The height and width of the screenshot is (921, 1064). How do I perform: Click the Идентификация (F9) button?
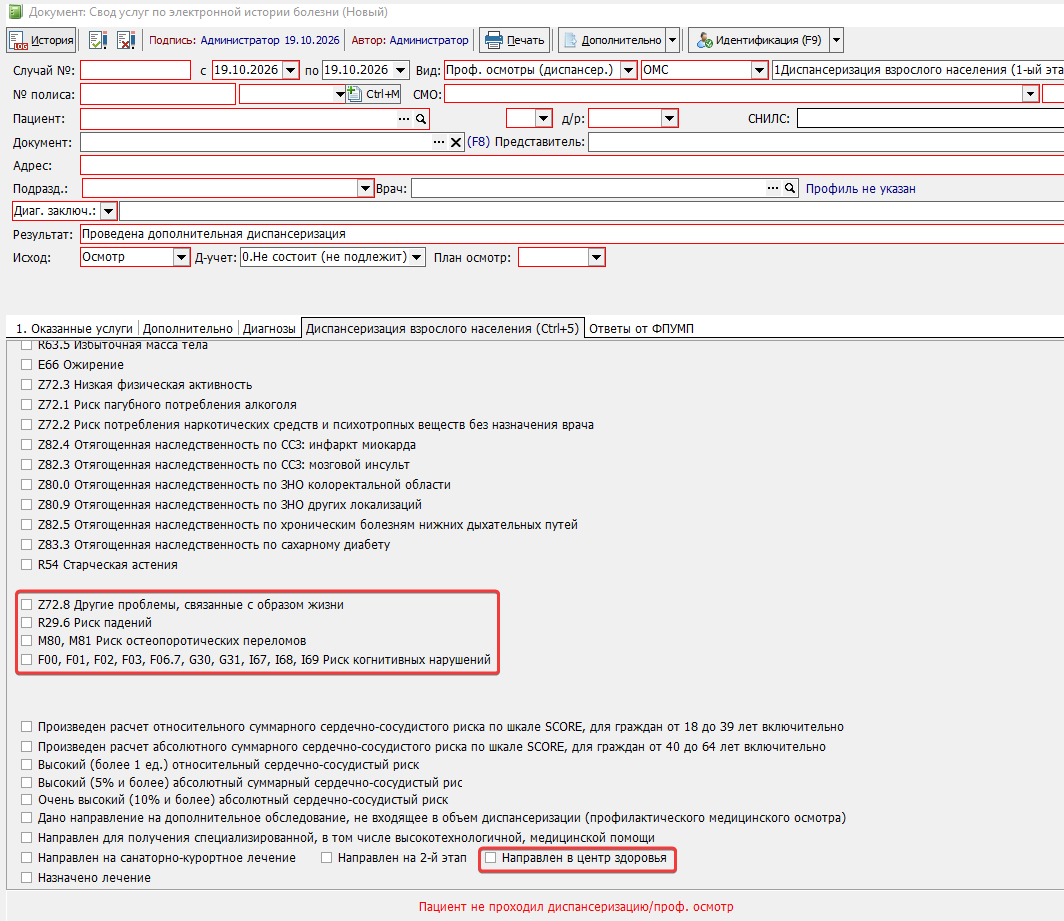(759, 40)
